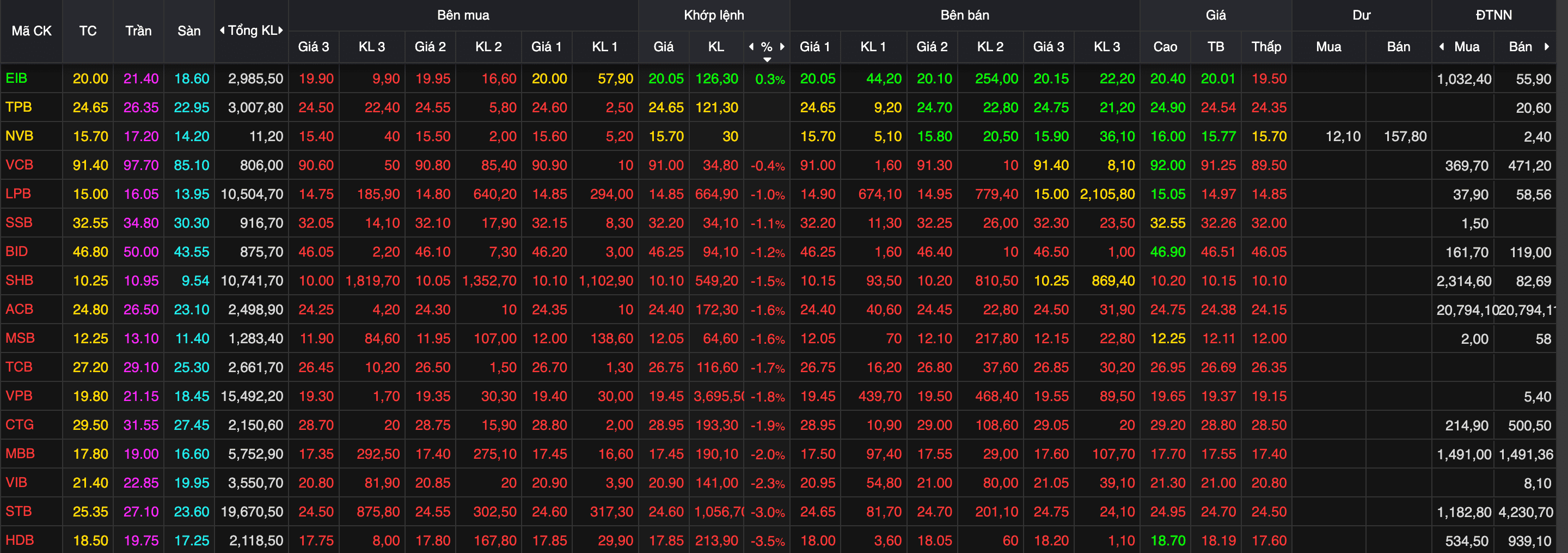Image resolution: width=1568 pixels, height=553 pixels.
Task: Click the right arrow after % header
Action: pyautogui.click(x=782, y=47)
